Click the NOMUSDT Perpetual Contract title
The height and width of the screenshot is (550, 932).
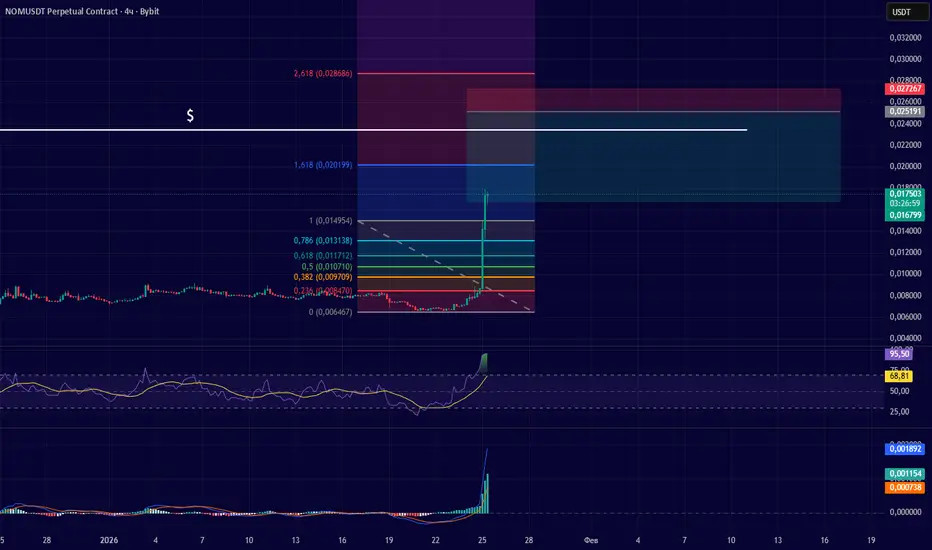82,11
